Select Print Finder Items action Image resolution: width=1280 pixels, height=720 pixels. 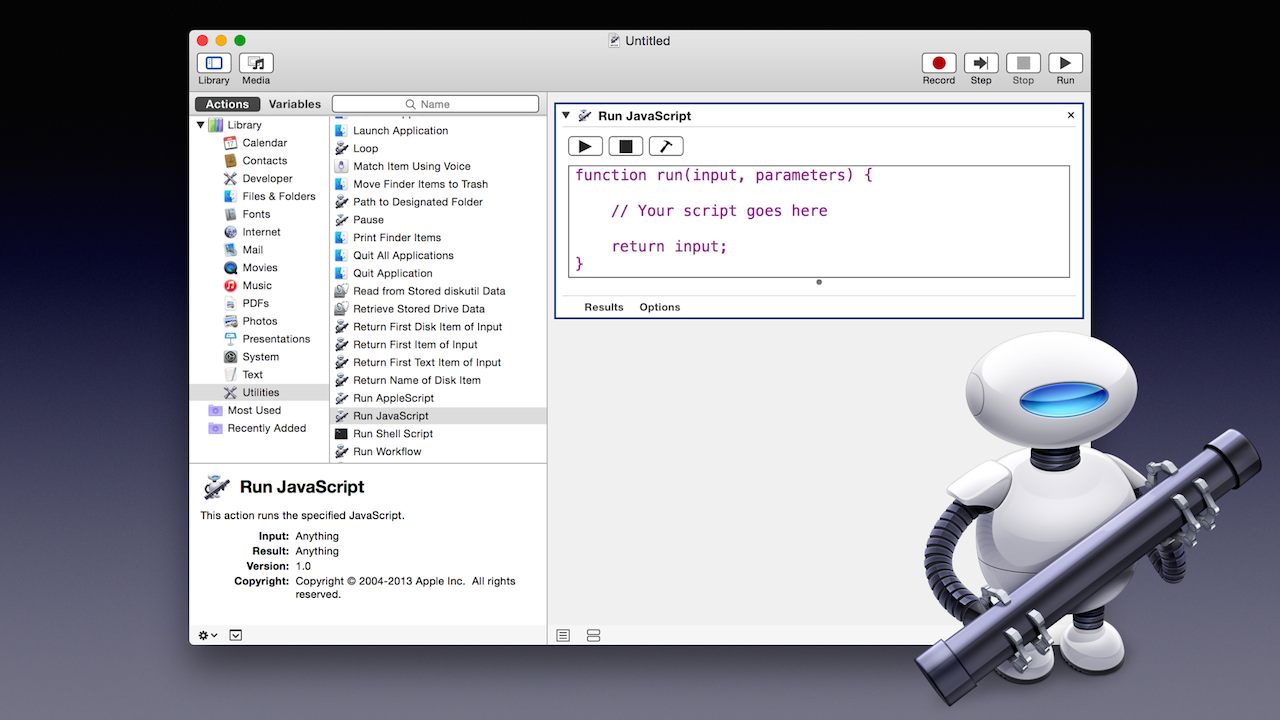click(x=396, y=238)
